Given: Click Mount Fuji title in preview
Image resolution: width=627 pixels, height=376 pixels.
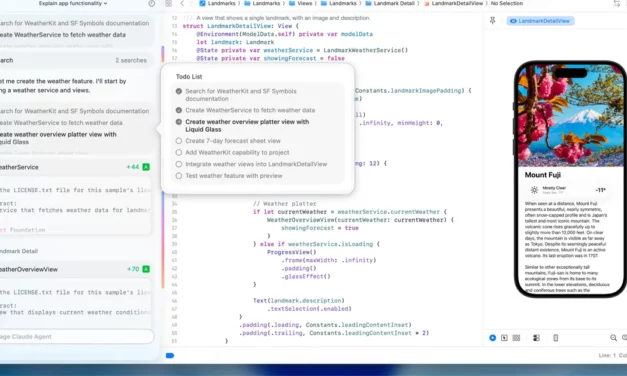Looking at the screenshot, I should [543, 175].
